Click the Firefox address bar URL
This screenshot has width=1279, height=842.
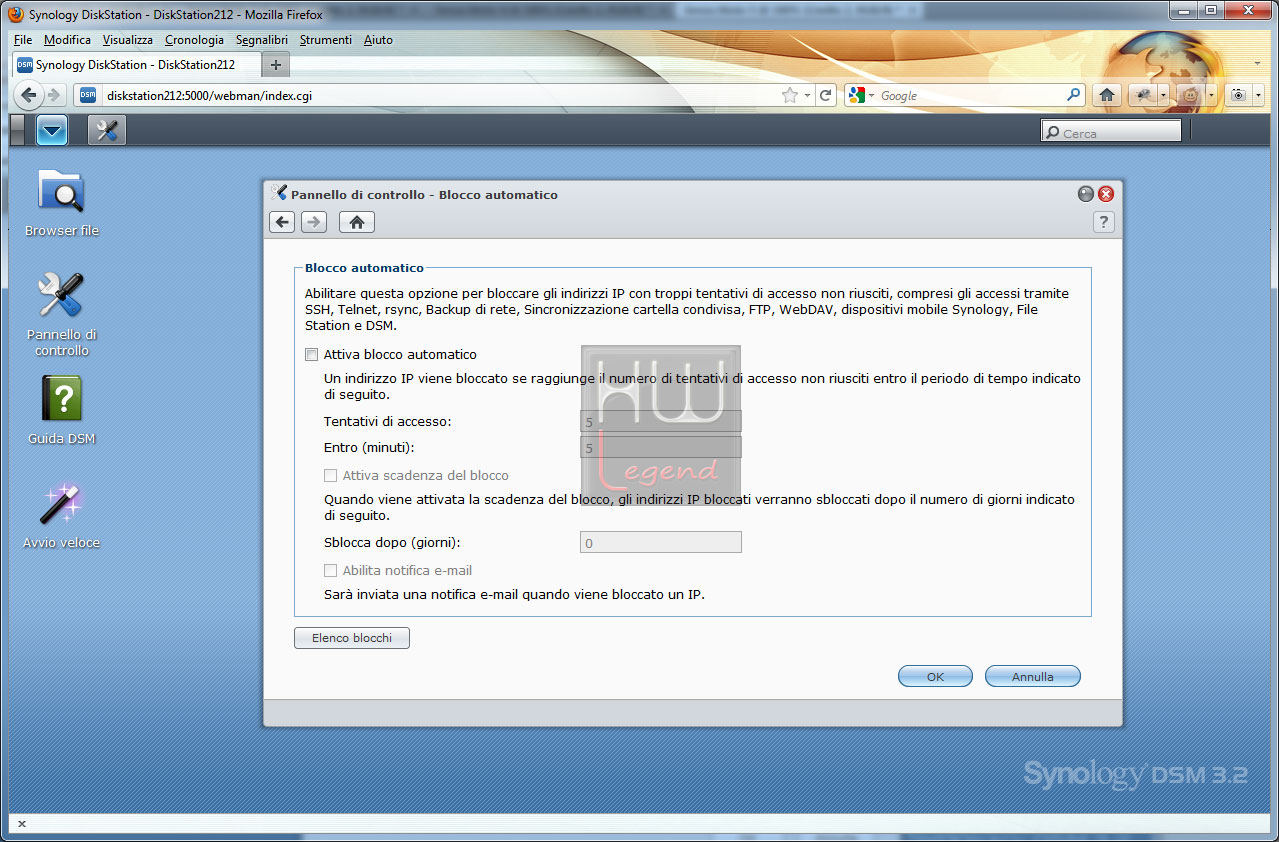440,95
